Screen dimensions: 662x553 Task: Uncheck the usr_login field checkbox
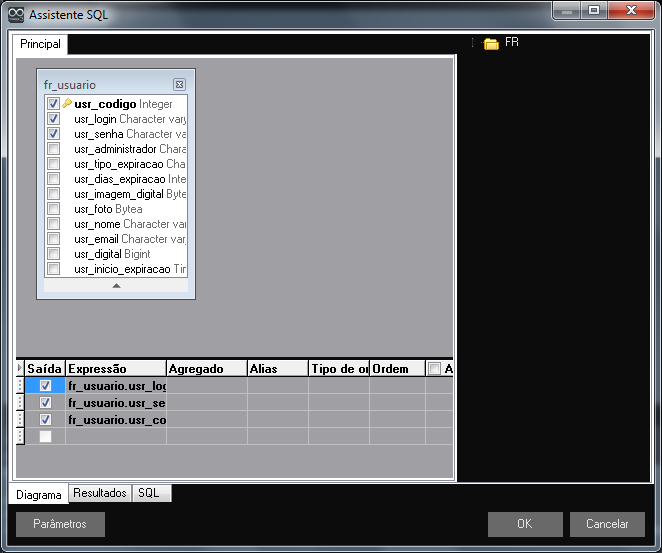coord(54,119)
